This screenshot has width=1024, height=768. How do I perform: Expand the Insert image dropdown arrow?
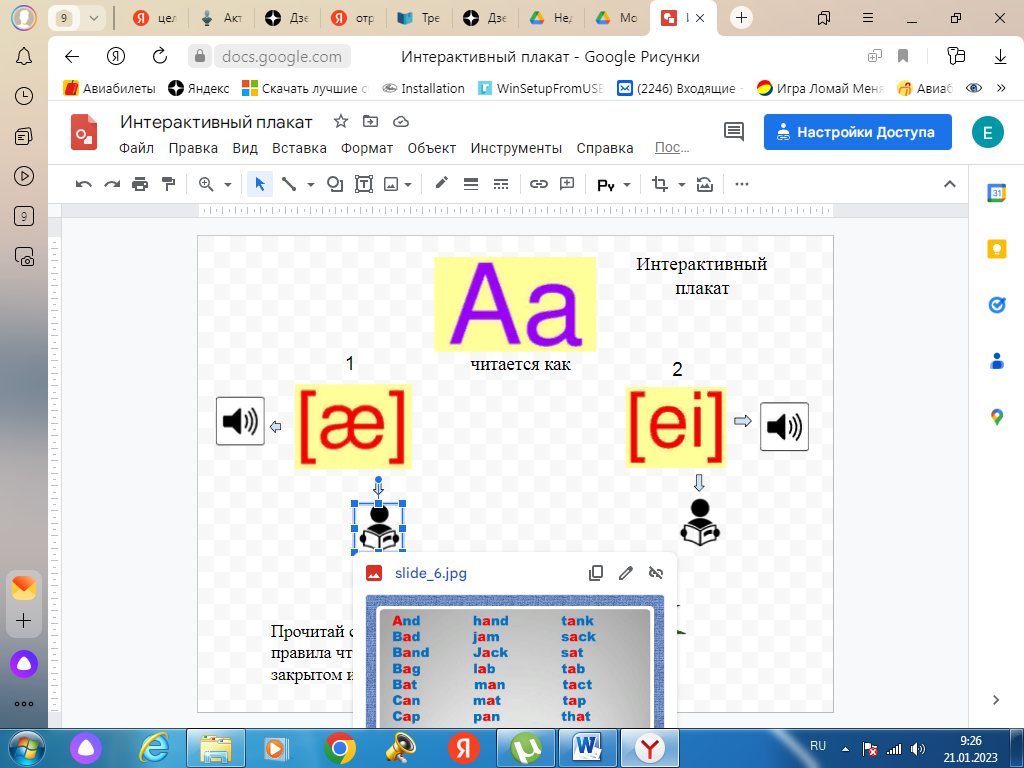click(410, 185)
